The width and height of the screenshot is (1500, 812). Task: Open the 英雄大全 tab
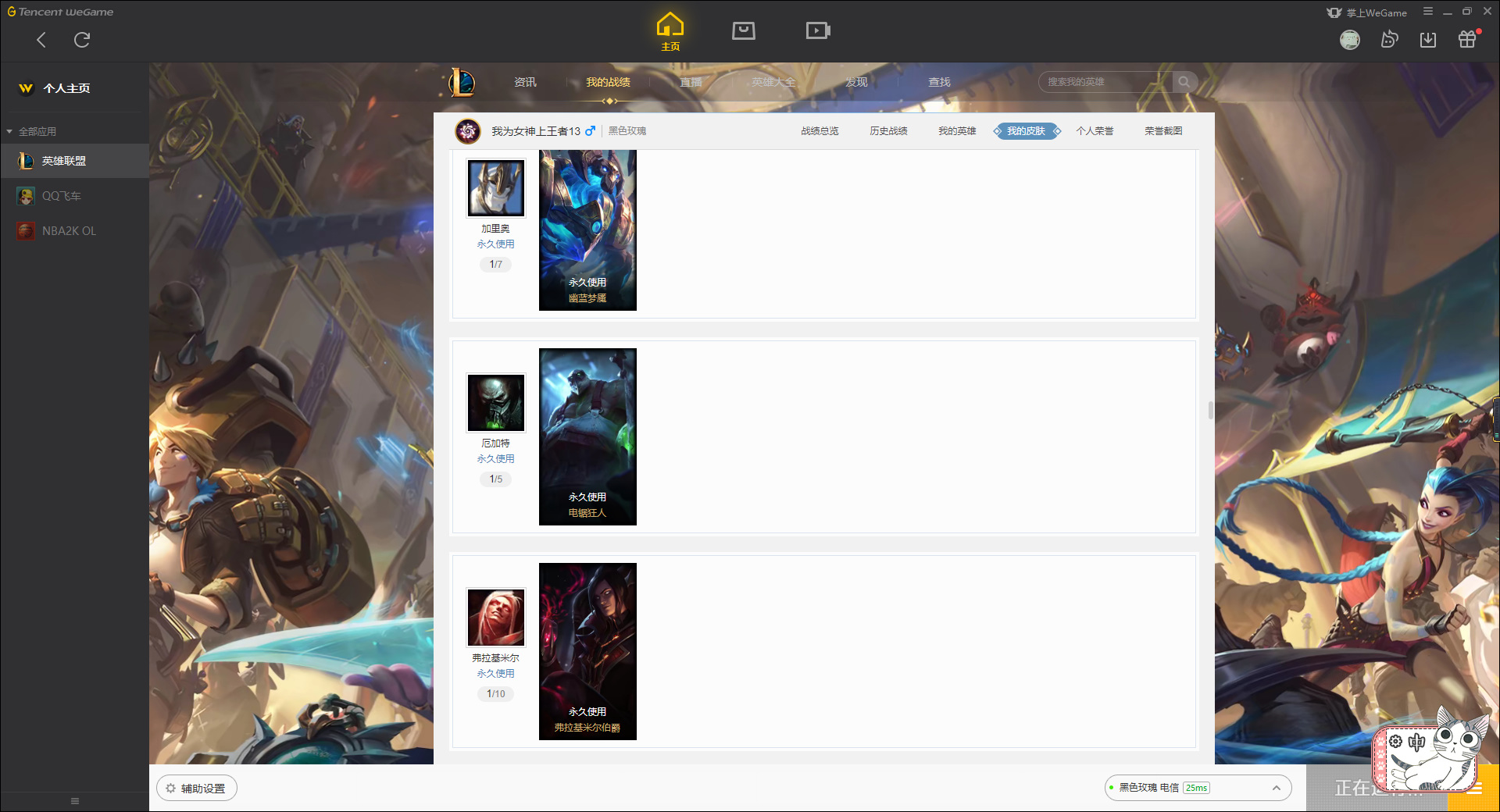pos(773,82)
